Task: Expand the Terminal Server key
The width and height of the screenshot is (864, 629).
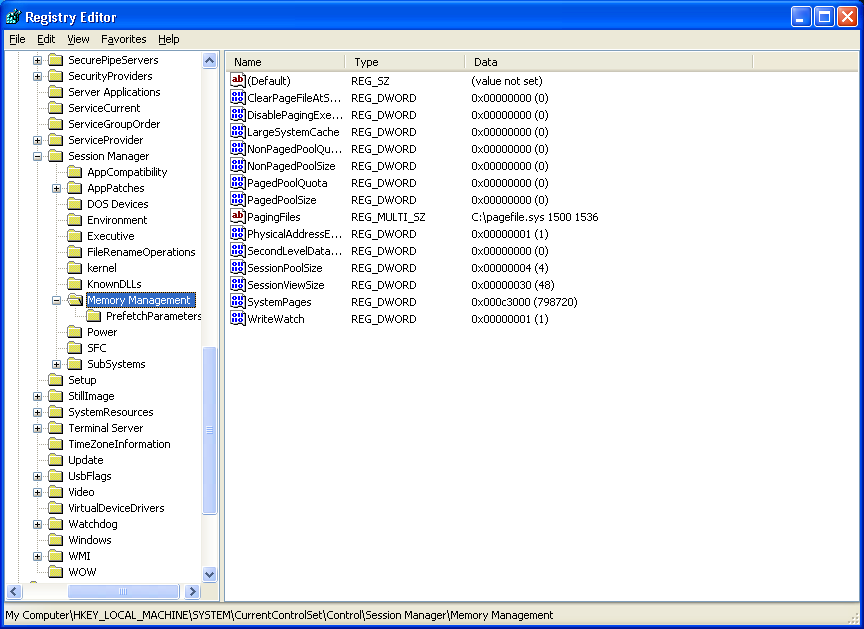Action: [x=38, y=428]
